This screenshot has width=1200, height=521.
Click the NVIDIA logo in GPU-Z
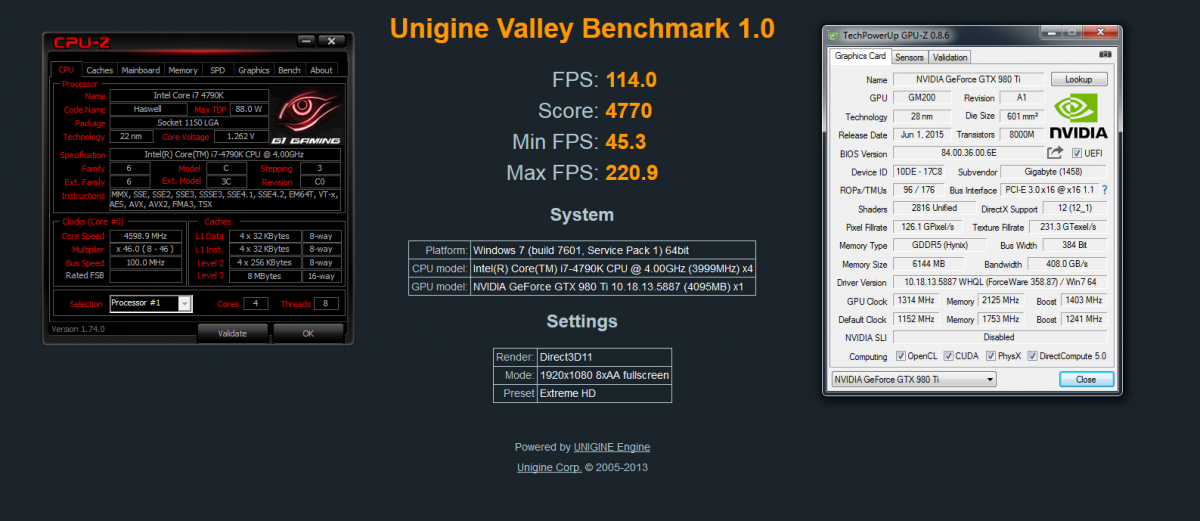tap(1079, 115)
